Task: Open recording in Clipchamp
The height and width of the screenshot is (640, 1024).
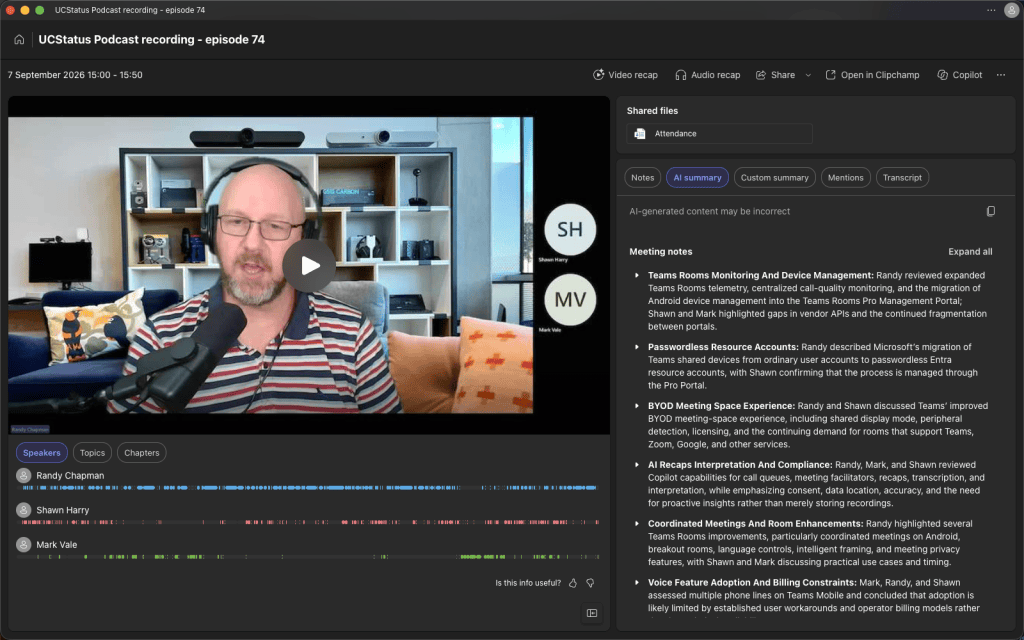Action: [872, 75]
